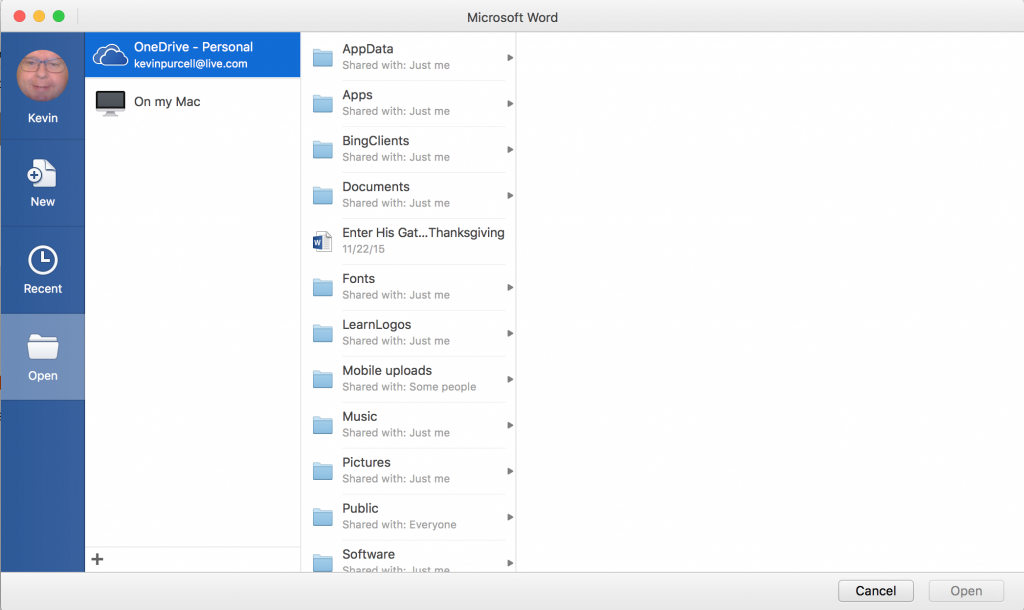Select the Apps folder name
Viewport: 1024px width, 610px height.
pos(357,95)
